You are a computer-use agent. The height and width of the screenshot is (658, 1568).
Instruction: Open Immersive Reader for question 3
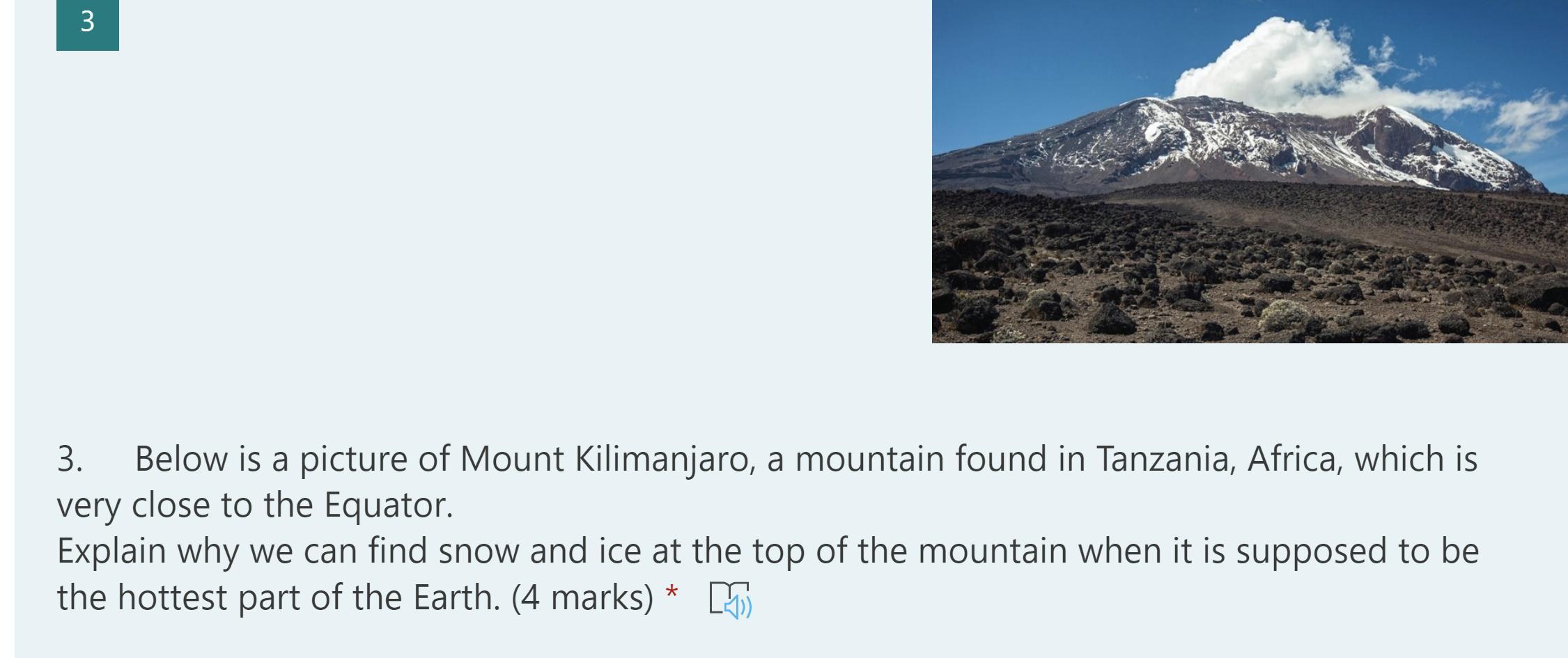coord(730,600)
